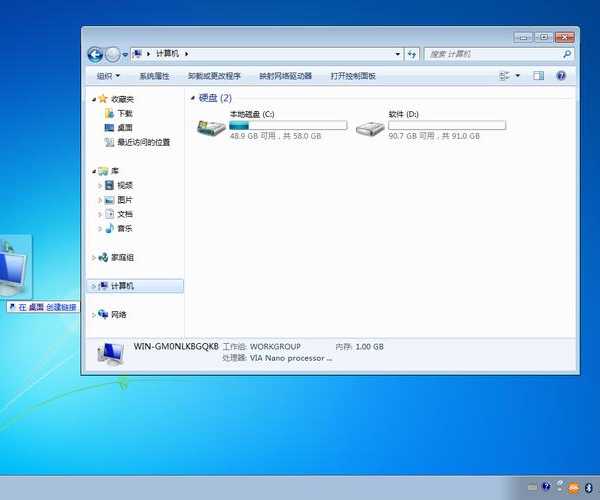600x500 pixels.
Task: Open the 组织 (Organize) dropdown menu
Action: coord(108,76)
